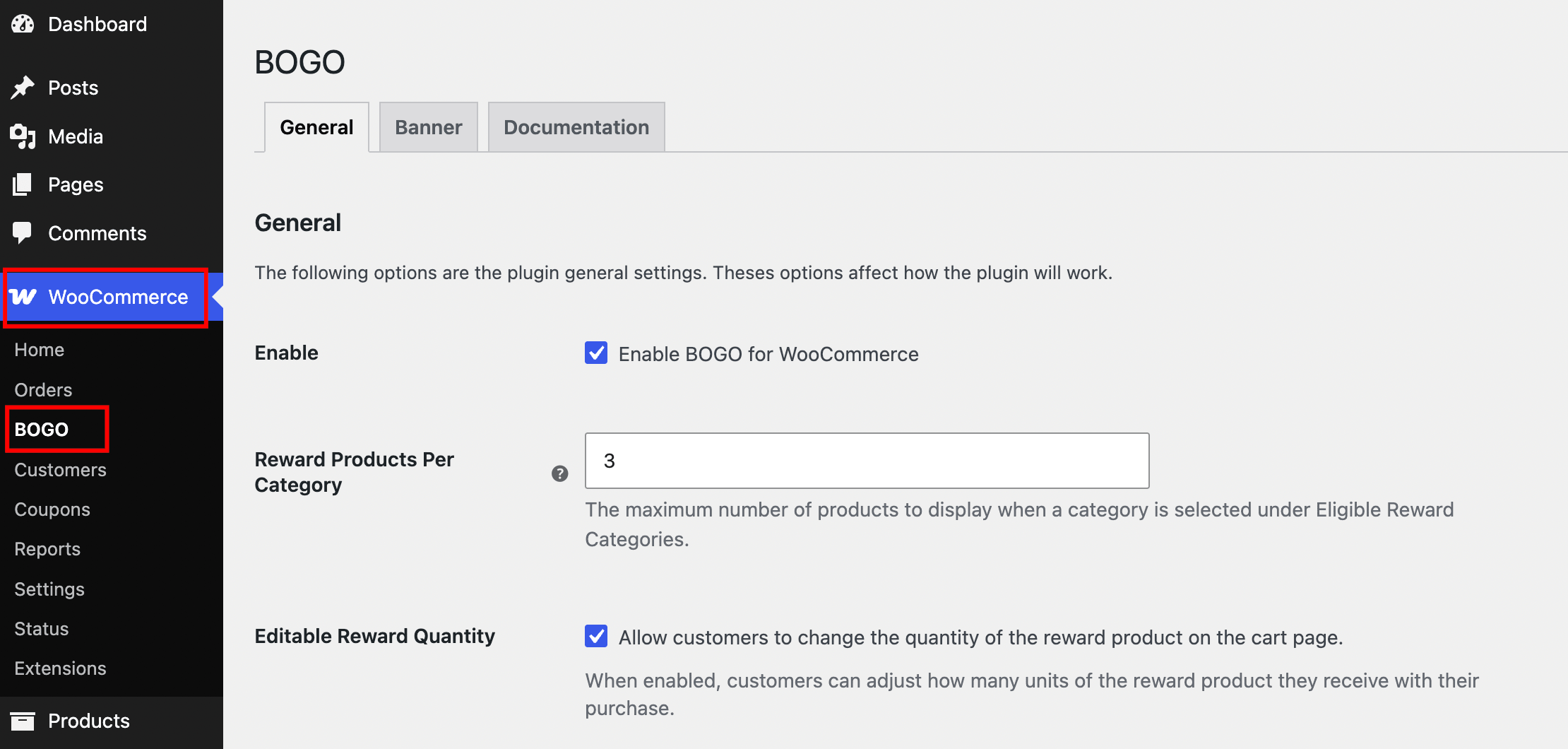
Task: Click the 'Enable' setting row label
Action: click(287, 353)
